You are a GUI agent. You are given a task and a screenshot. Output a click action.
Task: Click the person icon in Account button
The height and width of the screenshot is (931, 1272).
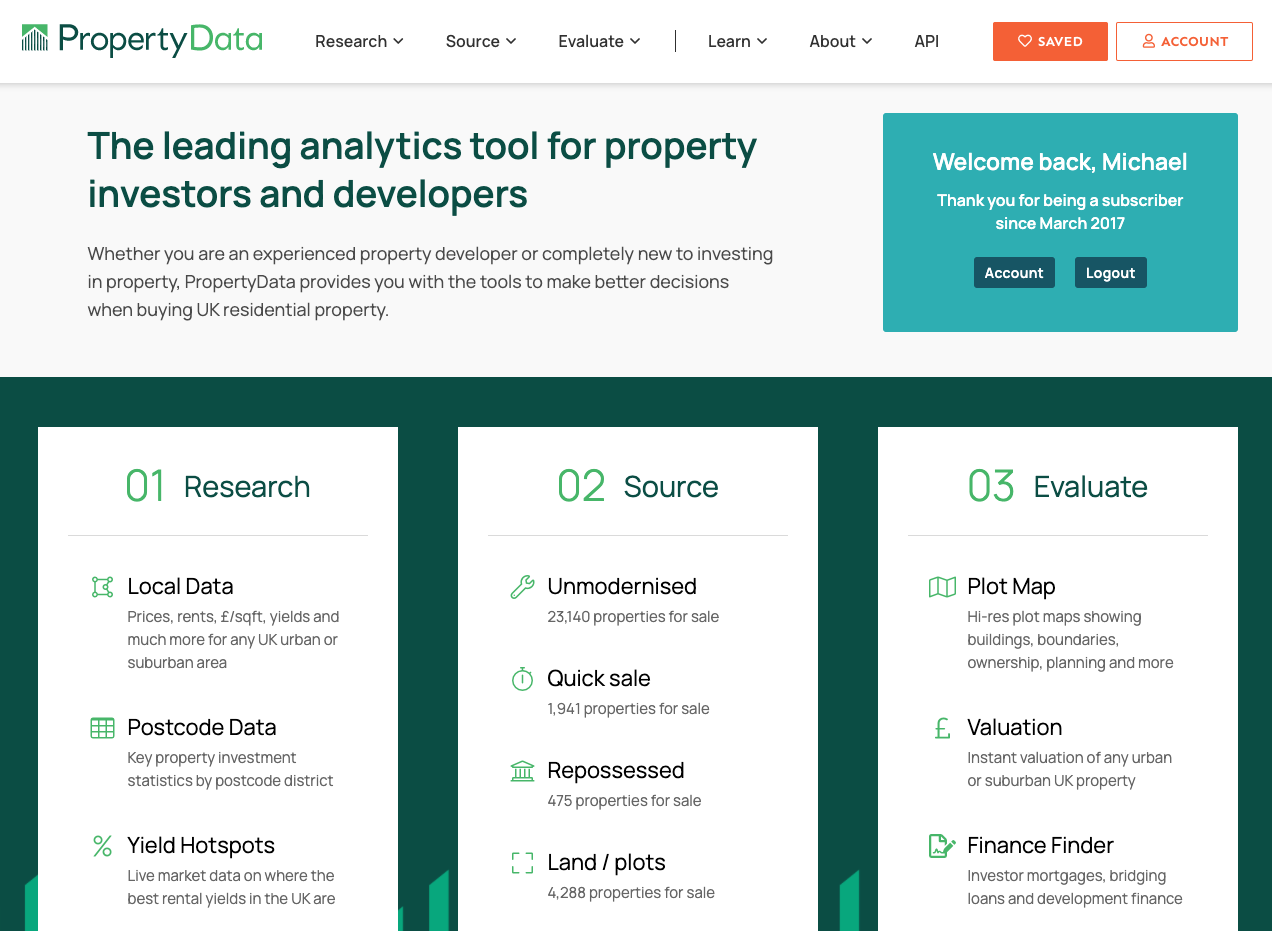pyautogui.click(x=1149, y=41)
